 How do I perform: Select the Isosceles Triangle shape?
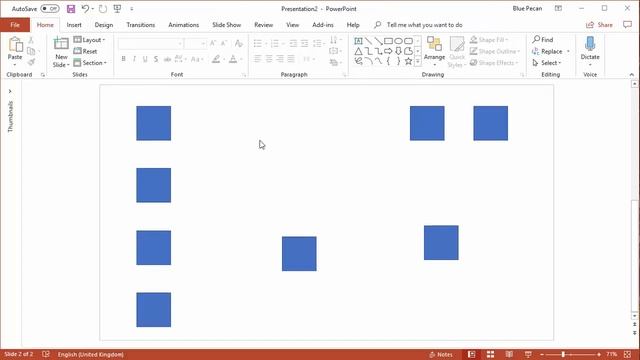tap(358, 51)
